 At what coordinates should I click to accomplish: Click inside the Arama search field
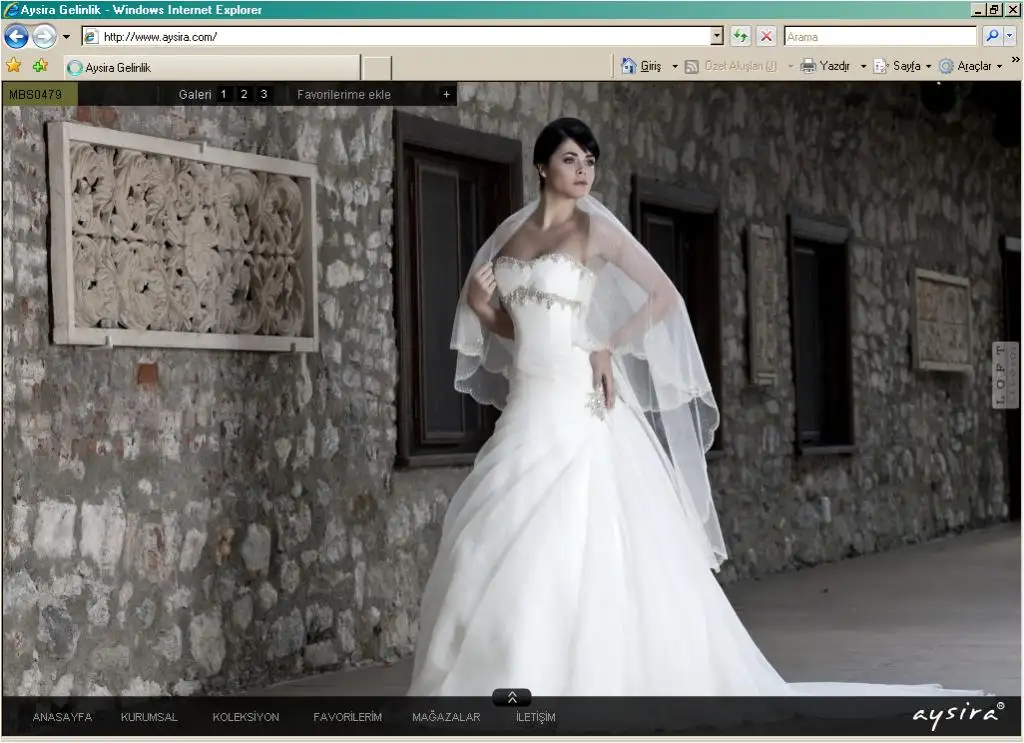coord(878,37)
